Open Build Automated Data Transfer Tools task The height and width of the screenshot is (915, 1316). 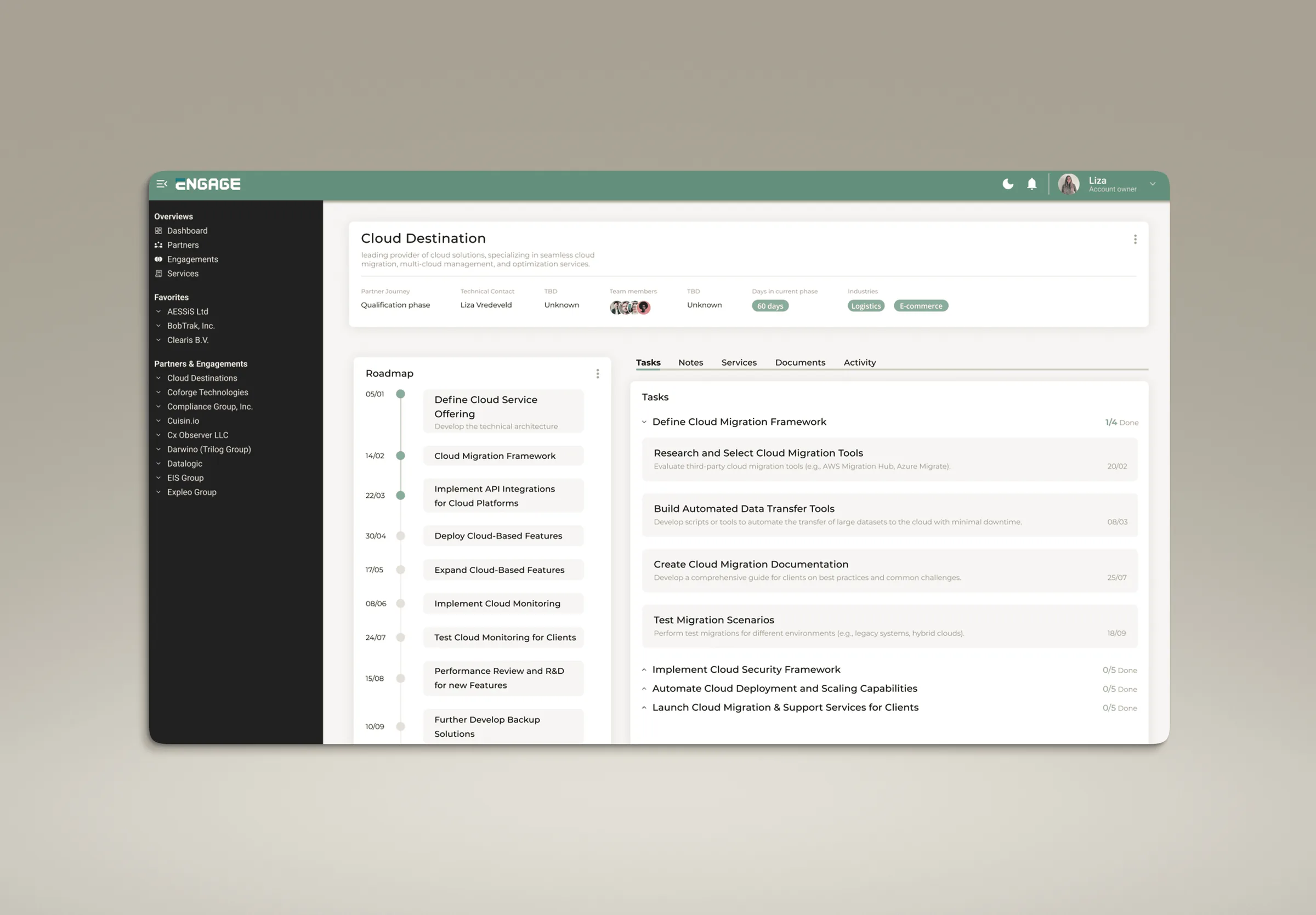[889, 515]
